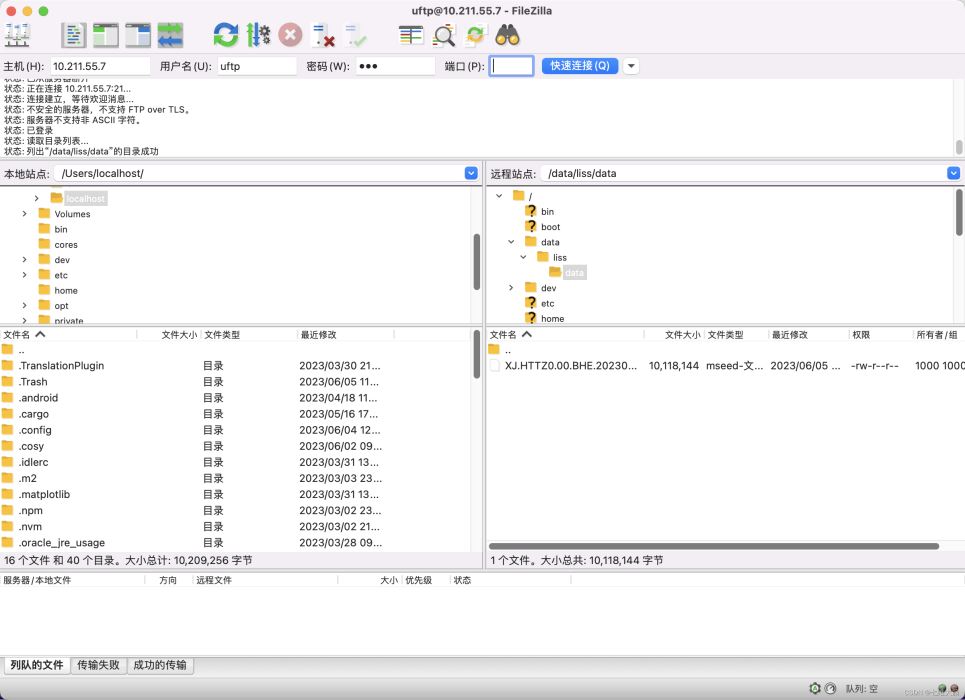This screenshot has width=965, height=700.
Task: Toggle synchronized browsing icon
Action: tap(475, 35)
